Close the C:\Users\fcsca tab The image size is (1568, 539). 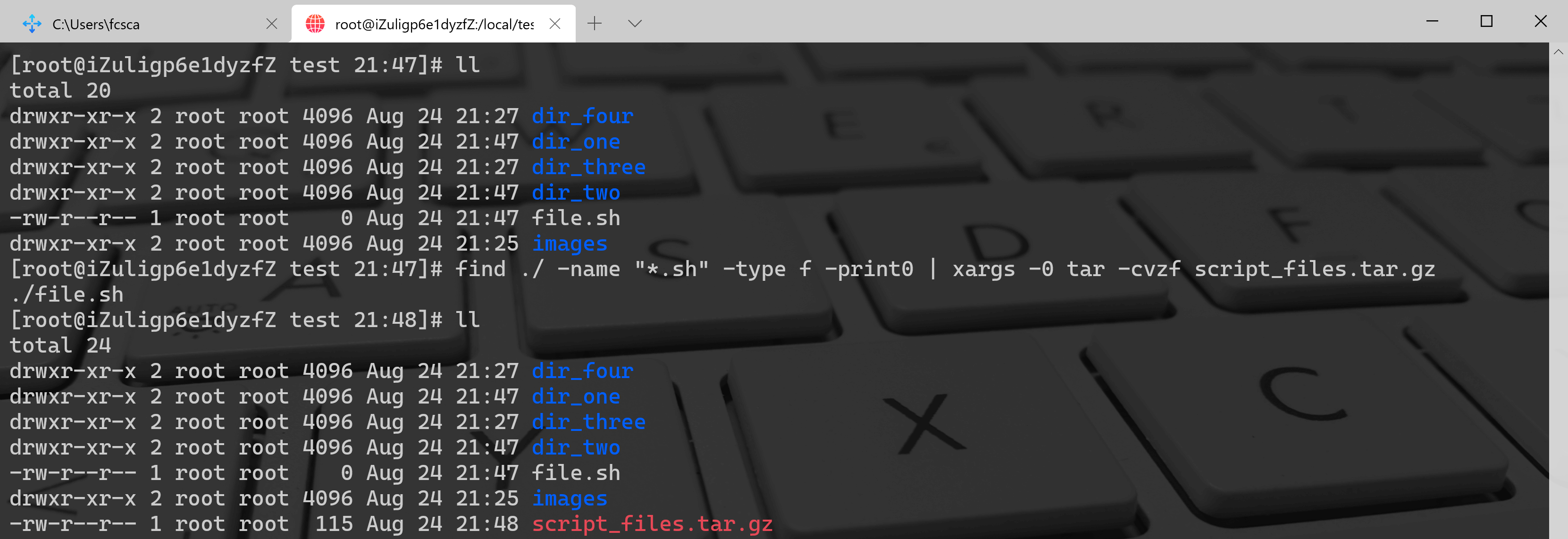pos(271,24)
